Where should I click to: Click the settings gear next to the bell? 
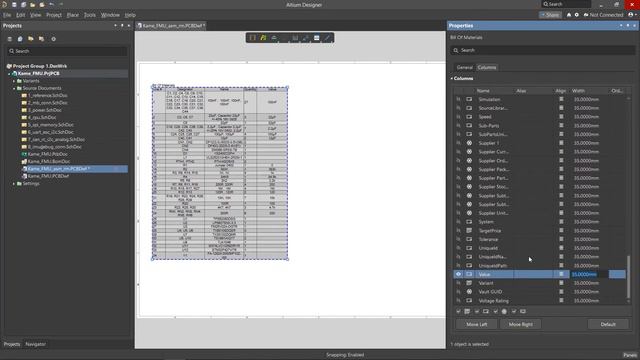[577, 15]
